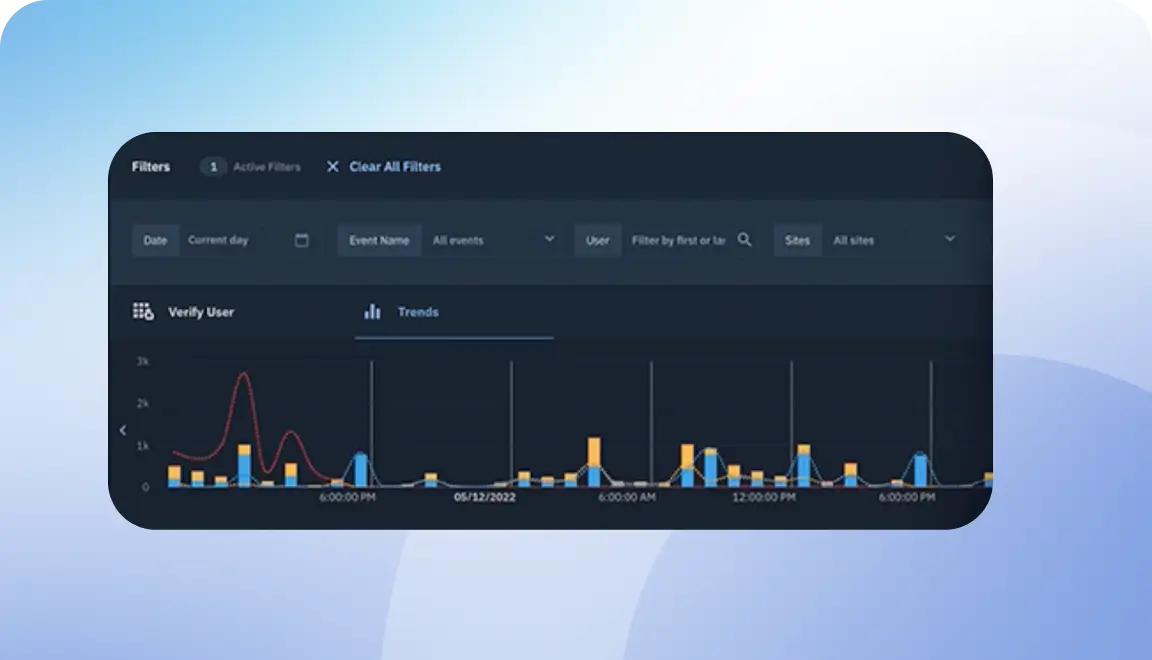Click the Current day date field
The width and height of the screenshot is (1152, 660).
click(248, 240)
